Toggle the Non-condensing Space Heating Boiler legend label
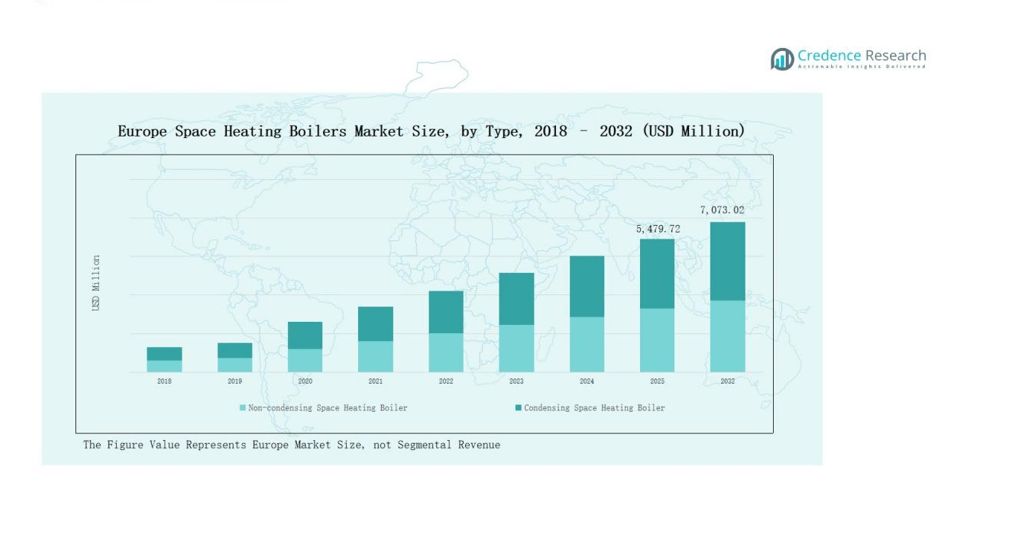Viewport: 1022px width, 548px height. [327, 408]
